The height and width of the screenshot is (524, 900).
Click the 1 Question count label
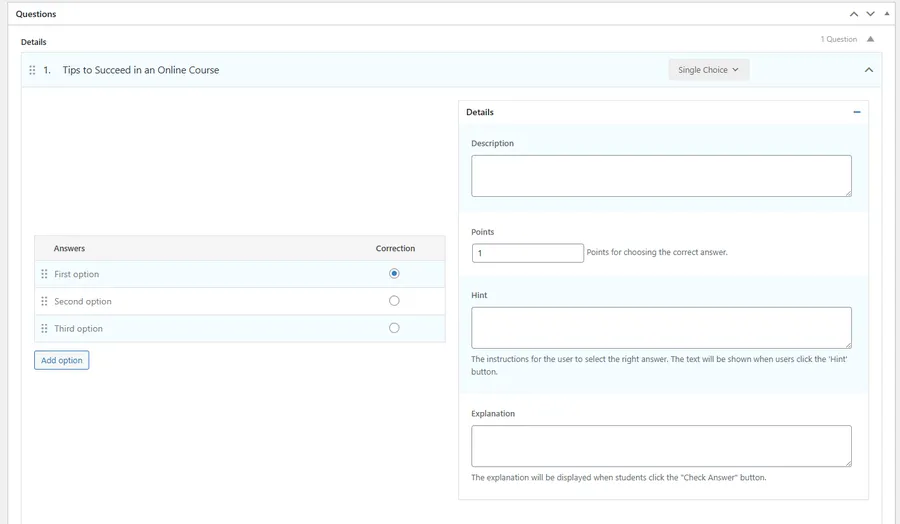[839, 39]
